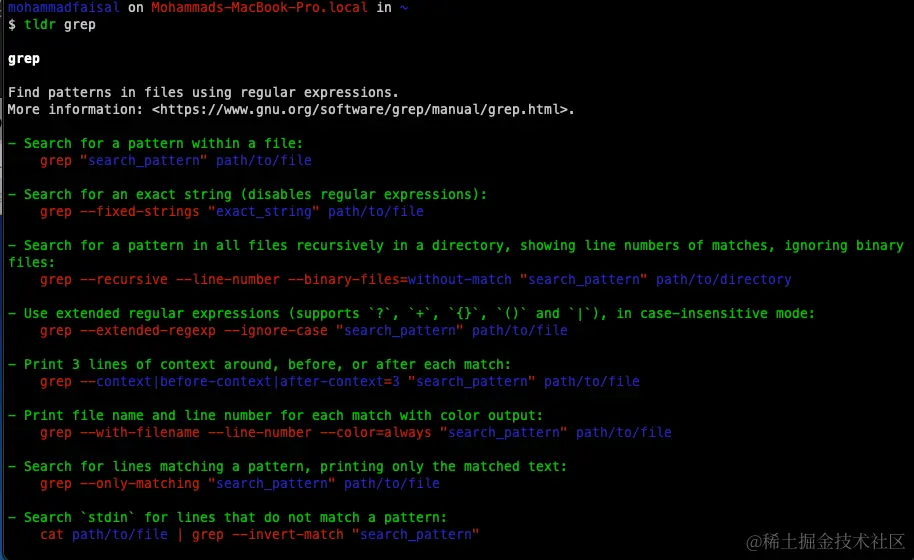Click the '--binary-files=without-match' option

tap(400, 280)
